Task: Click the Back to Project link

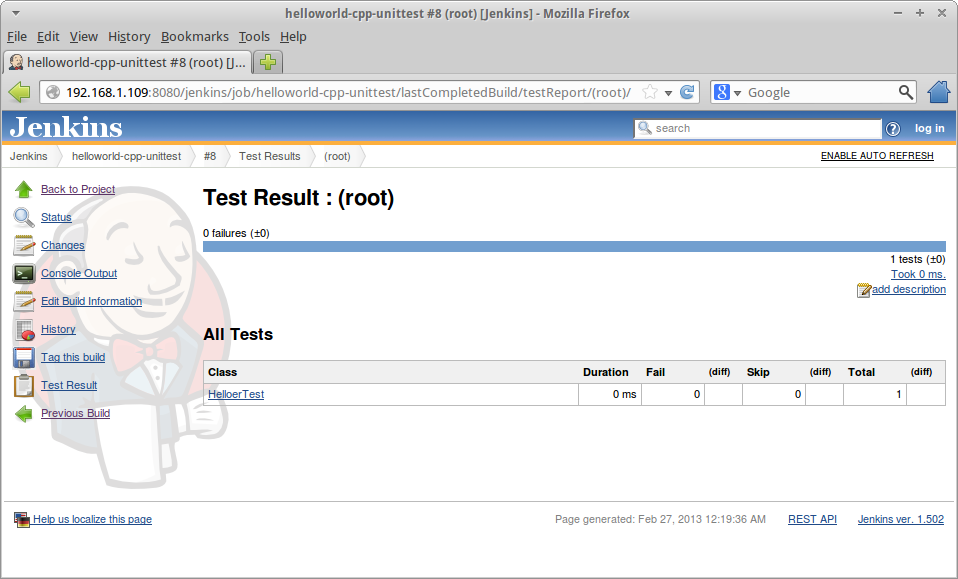Action: [78, 189]
